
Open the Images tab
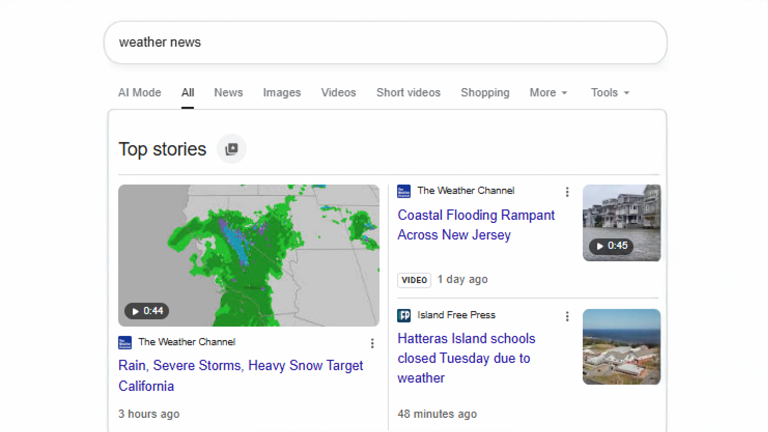pyautogui.click(x=282, y=93)
